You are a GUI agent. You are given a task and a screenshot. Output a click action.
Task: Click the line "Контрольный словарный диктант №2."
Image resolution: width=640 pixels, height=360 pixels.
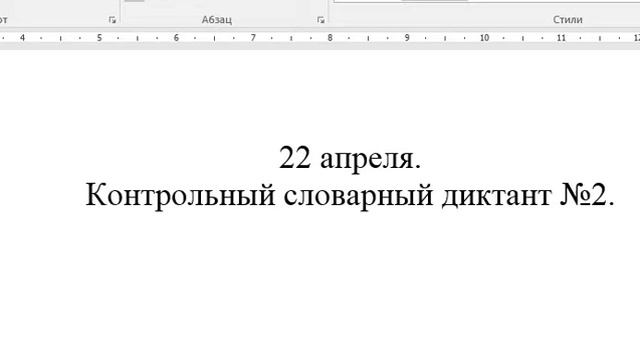point(350,196)
